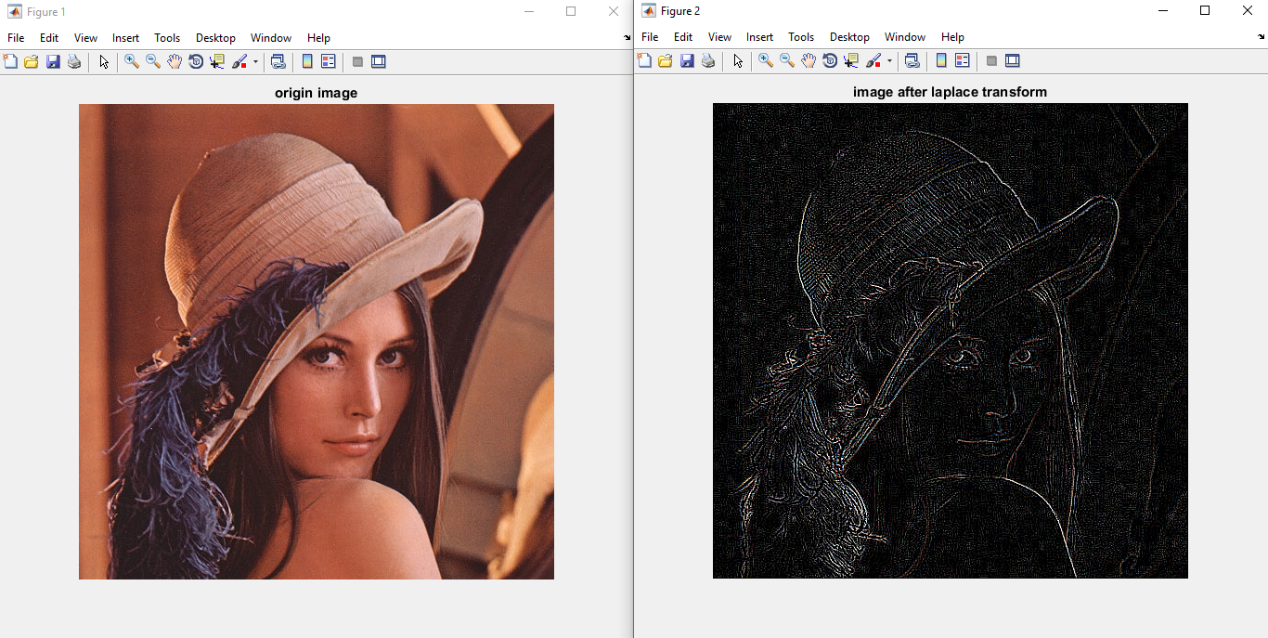Insert a legend in Figure 2

pyautogui.click(x=962, y=61)
